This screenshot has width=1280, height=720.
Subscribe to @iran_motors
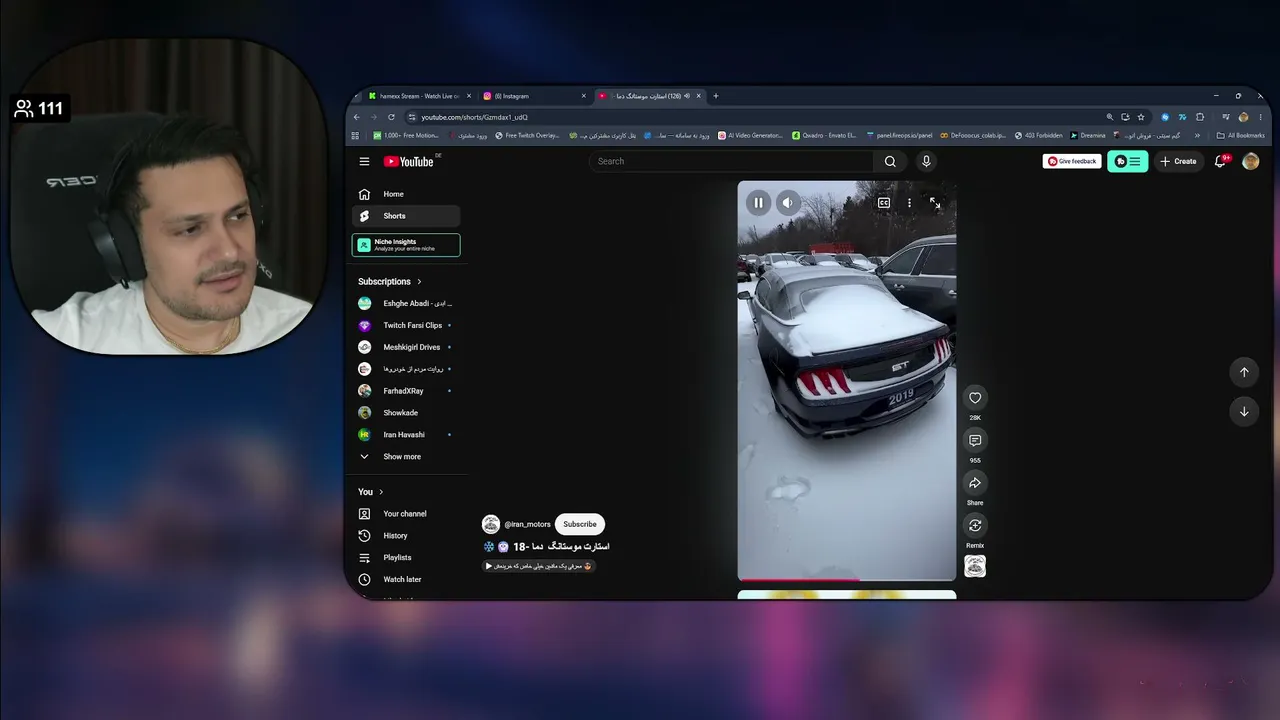click(x=580, y=524)
